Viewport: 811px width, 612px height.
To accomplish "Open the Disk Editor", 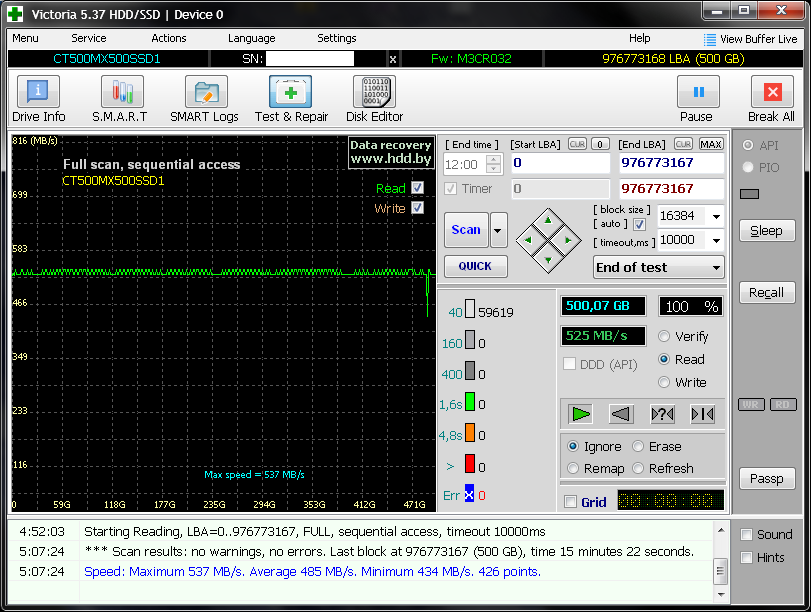I will [x=374, y=99].
